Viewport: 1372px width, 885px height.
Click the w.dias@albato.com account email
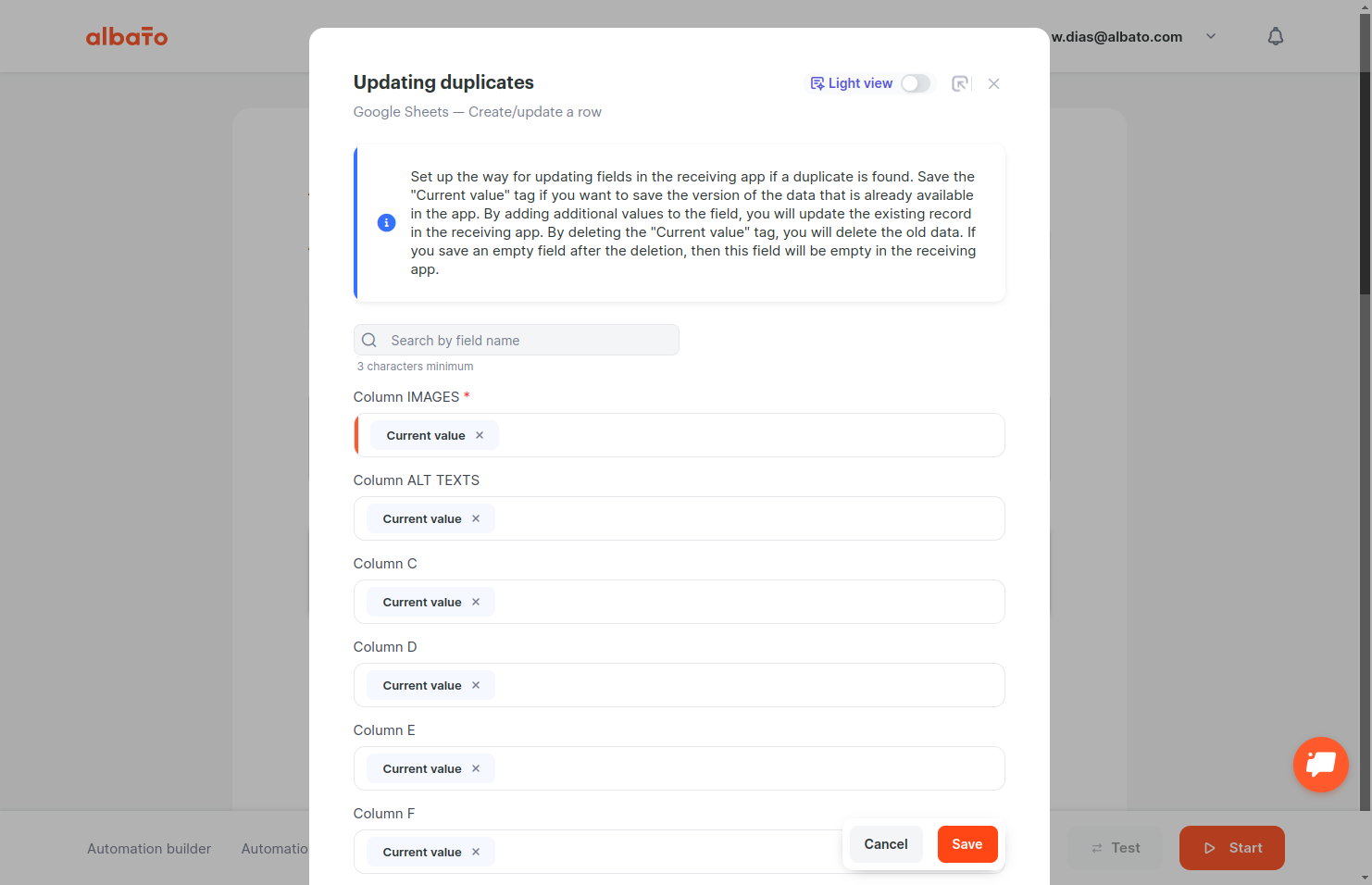[1116, 37]
